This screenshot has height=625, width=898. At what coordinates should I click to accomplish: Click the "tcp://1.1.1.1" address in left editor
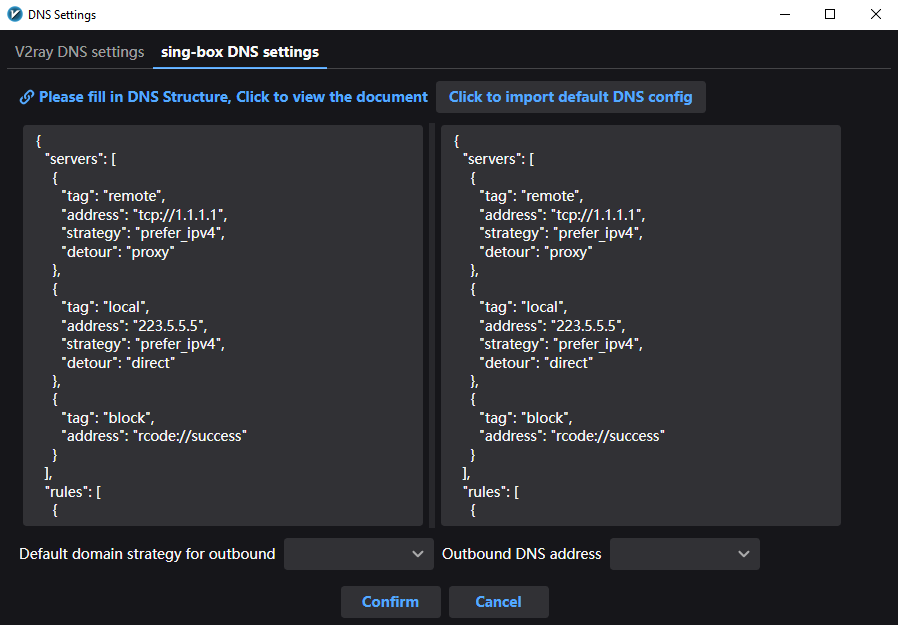[x=180, y=215]
